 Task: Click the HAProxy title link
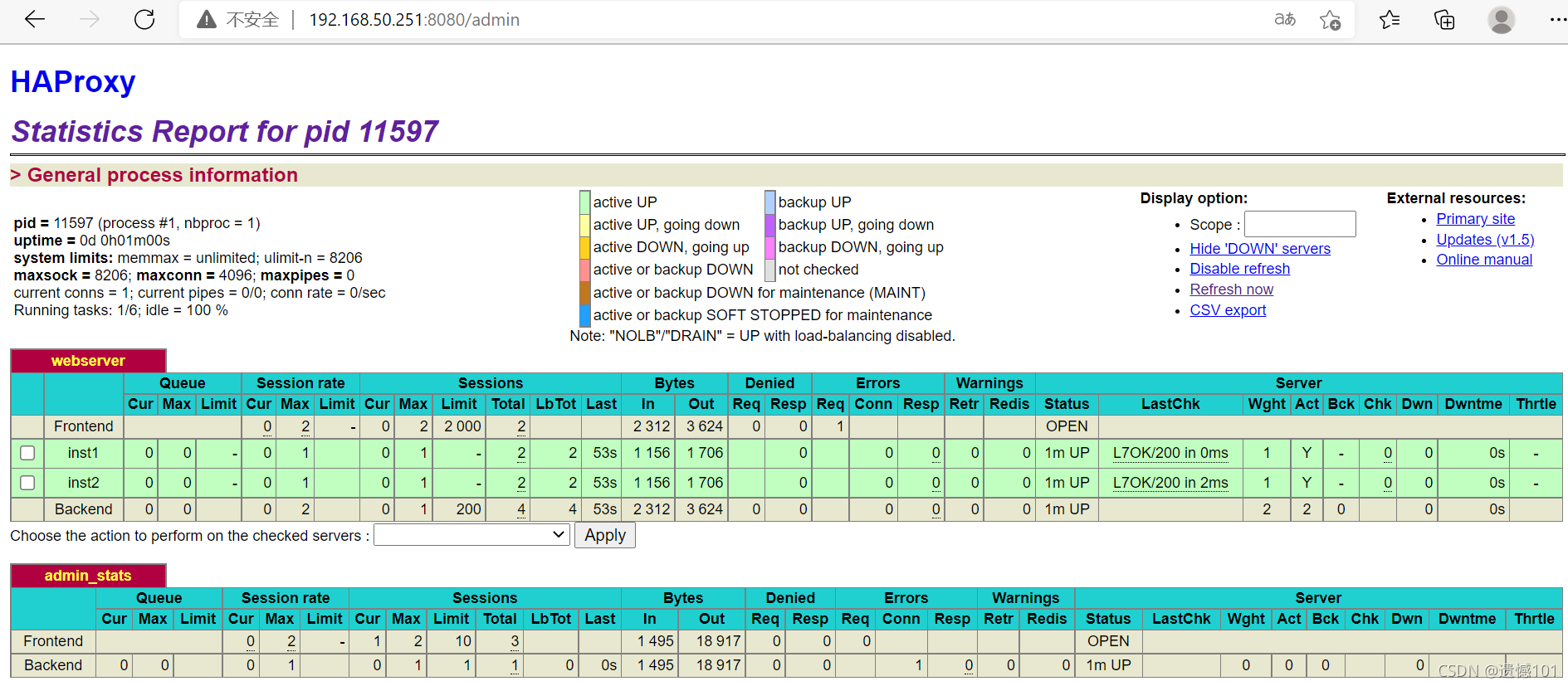[x=73, y=81]
